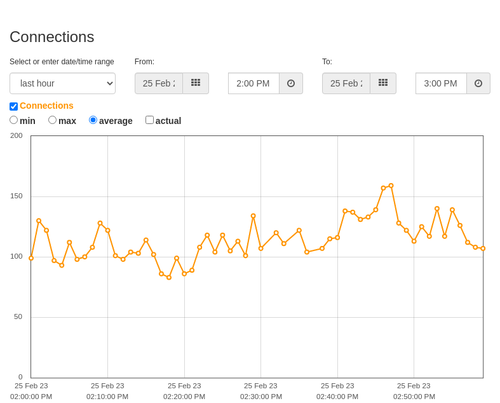Click the 'Select or enter date/time range' label
Image resolution: width=500 pixels, height=403 pixels.
coord(62,62)
